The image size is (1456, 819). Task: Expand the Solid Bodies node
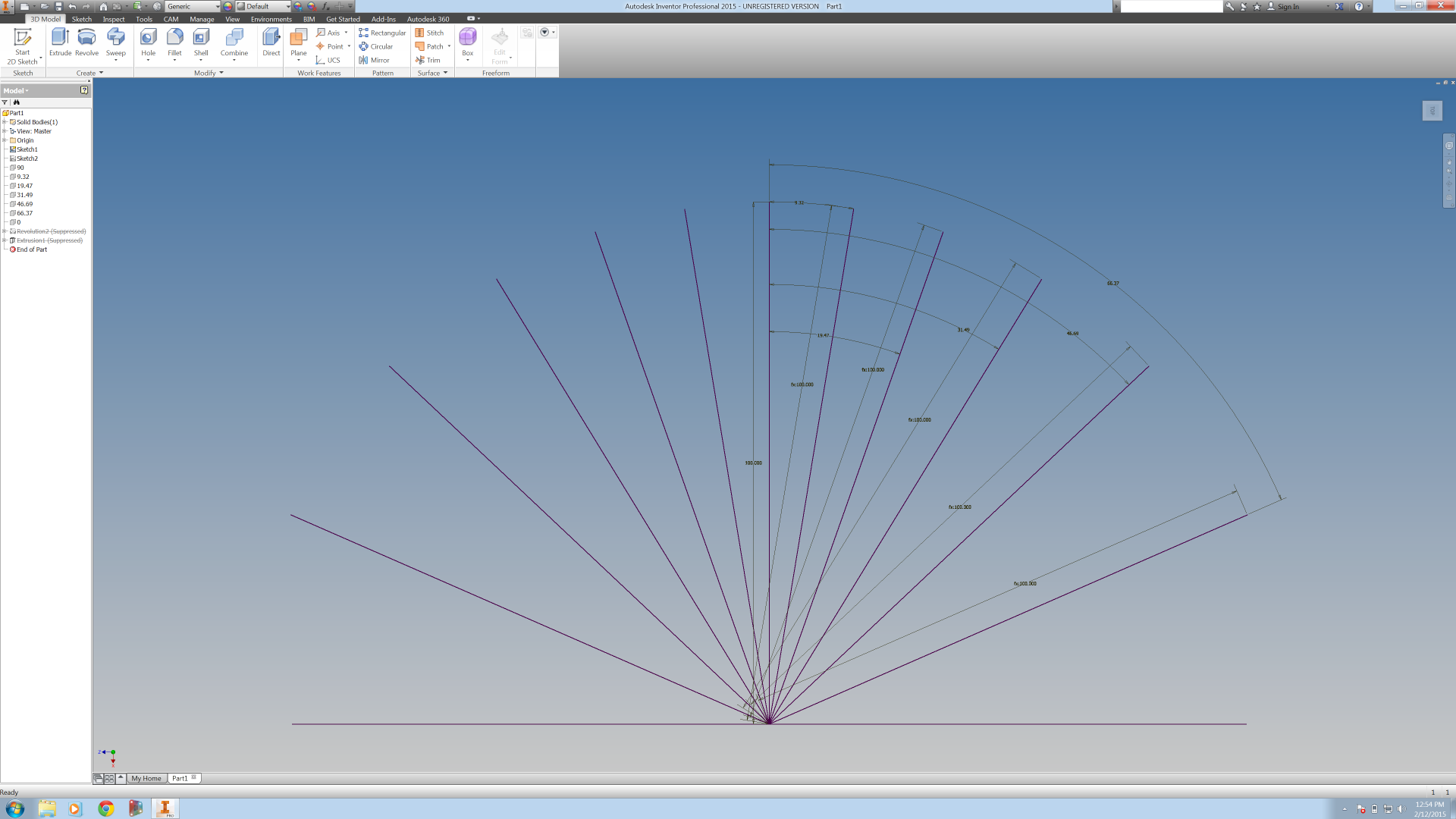[x=5, y=121]
